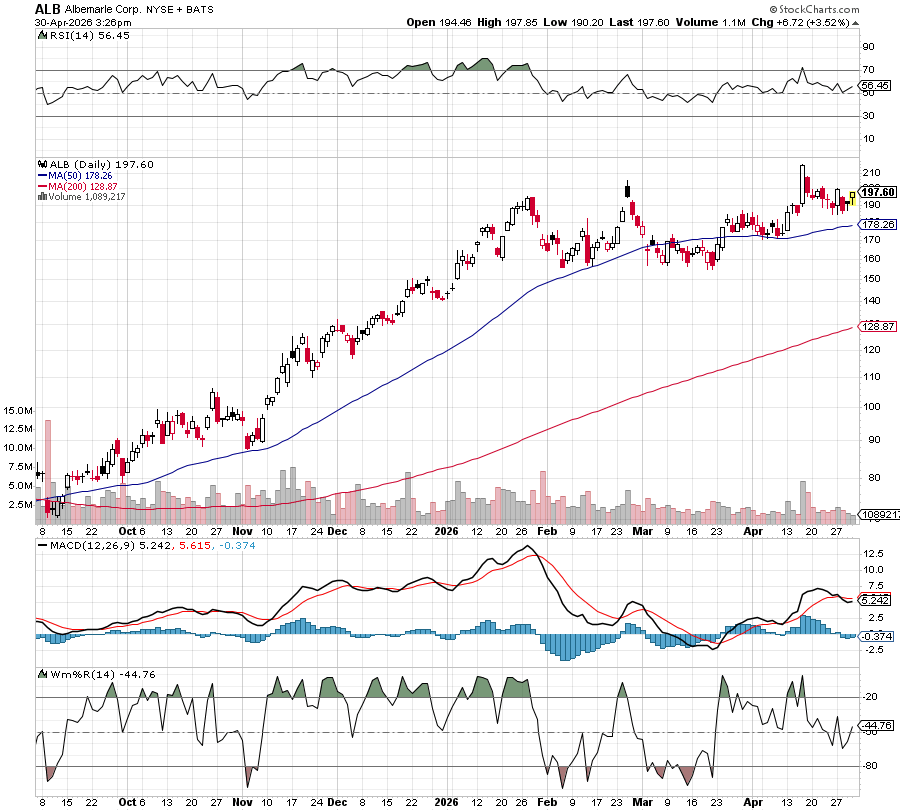Click the 5.242 MACD value axis tag
The image size is (900, 811).
(876, 600)
